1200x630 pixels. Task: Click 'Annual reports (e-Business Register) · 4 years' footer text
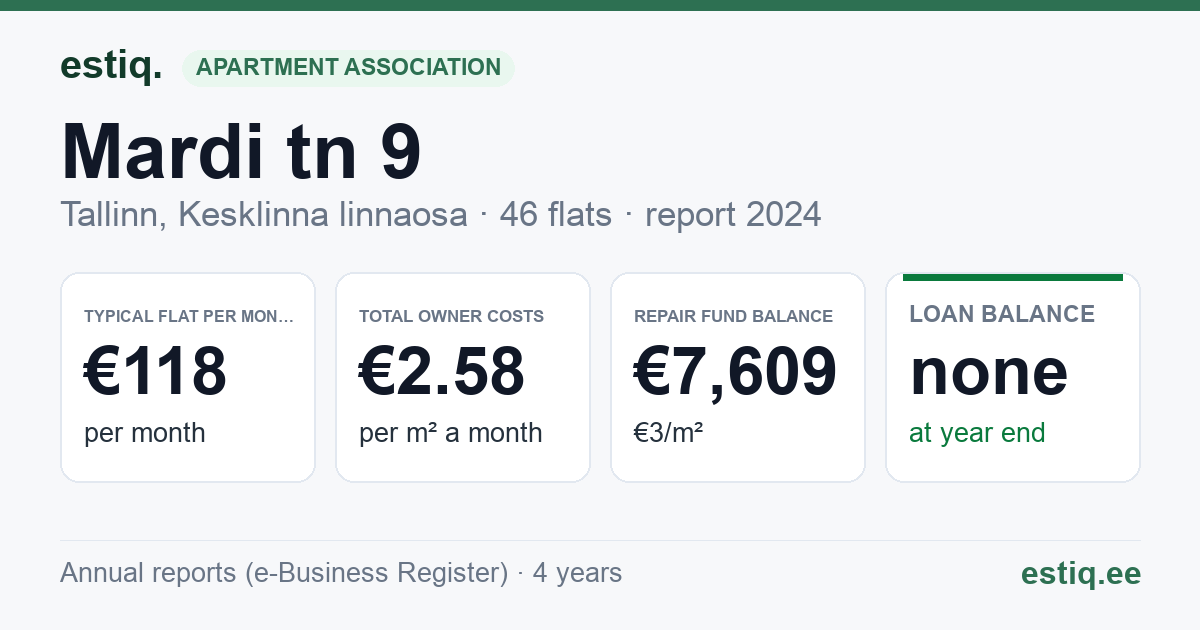(x=341, y=573)
